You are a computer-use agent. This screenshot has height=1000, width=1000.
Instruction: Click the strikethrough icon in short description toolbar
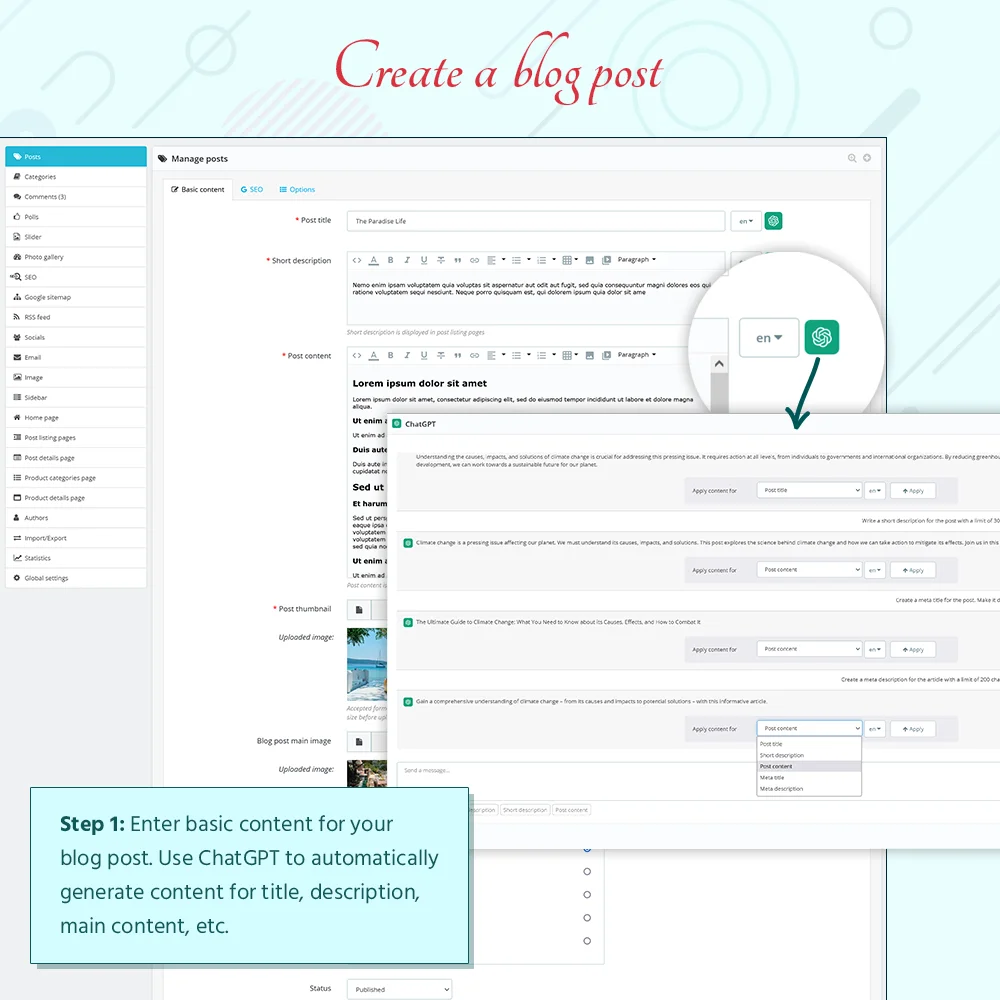(x=440, y=259)
